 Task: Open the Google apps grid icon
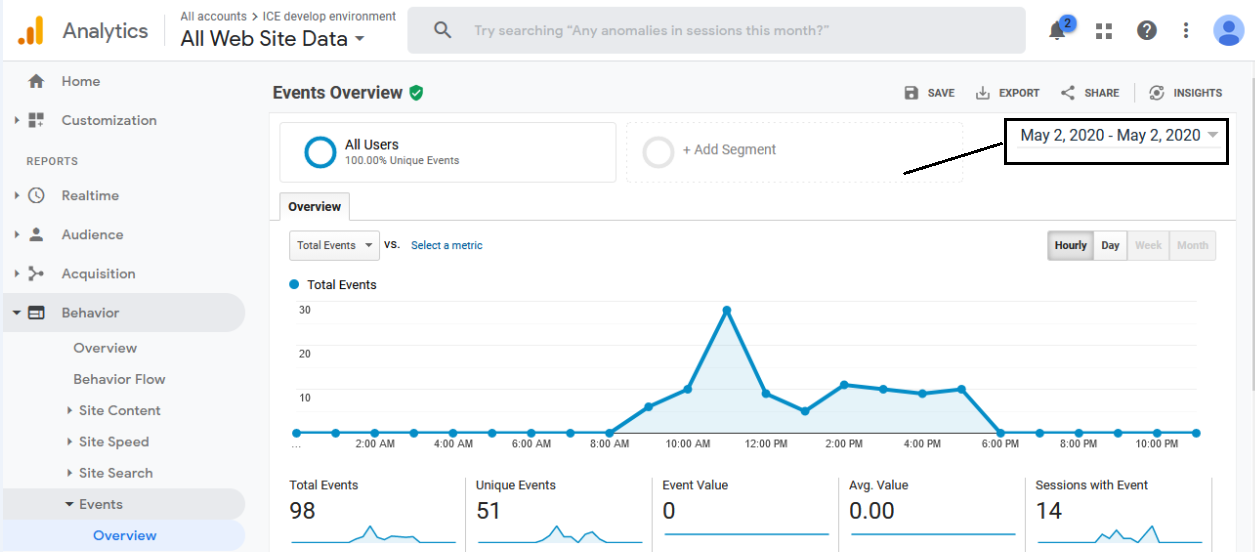1104,31
